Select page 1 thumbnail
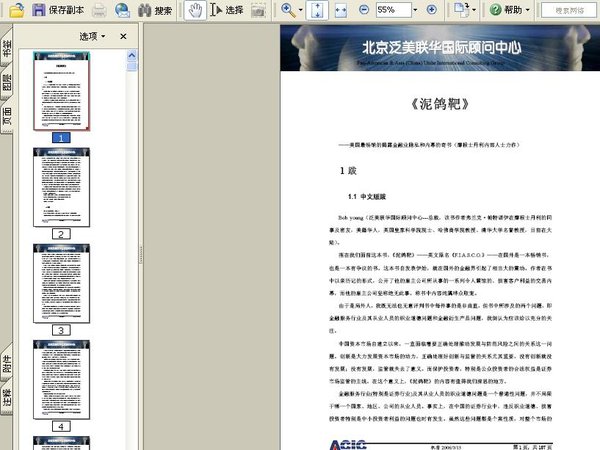Image resolution: width=600 pixels, height=450 pixels. [62, 91]
